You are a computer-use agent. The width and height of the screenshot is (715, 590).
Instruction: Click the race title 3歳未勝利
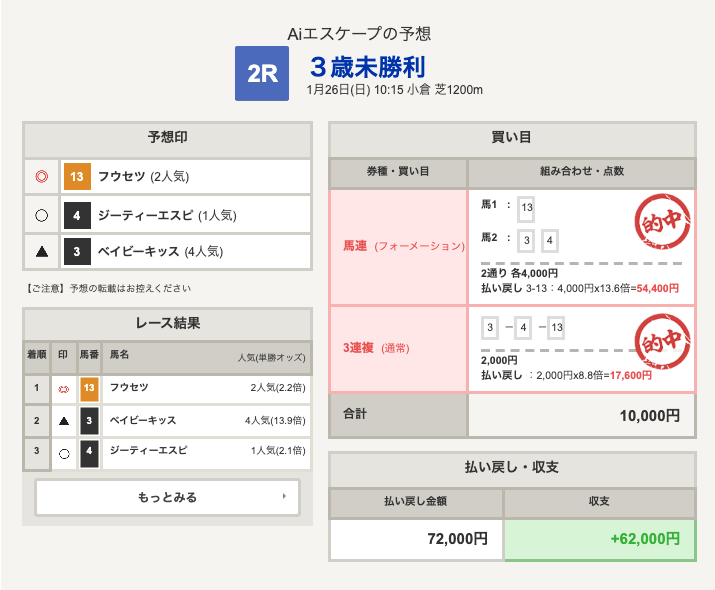(368, 67)
